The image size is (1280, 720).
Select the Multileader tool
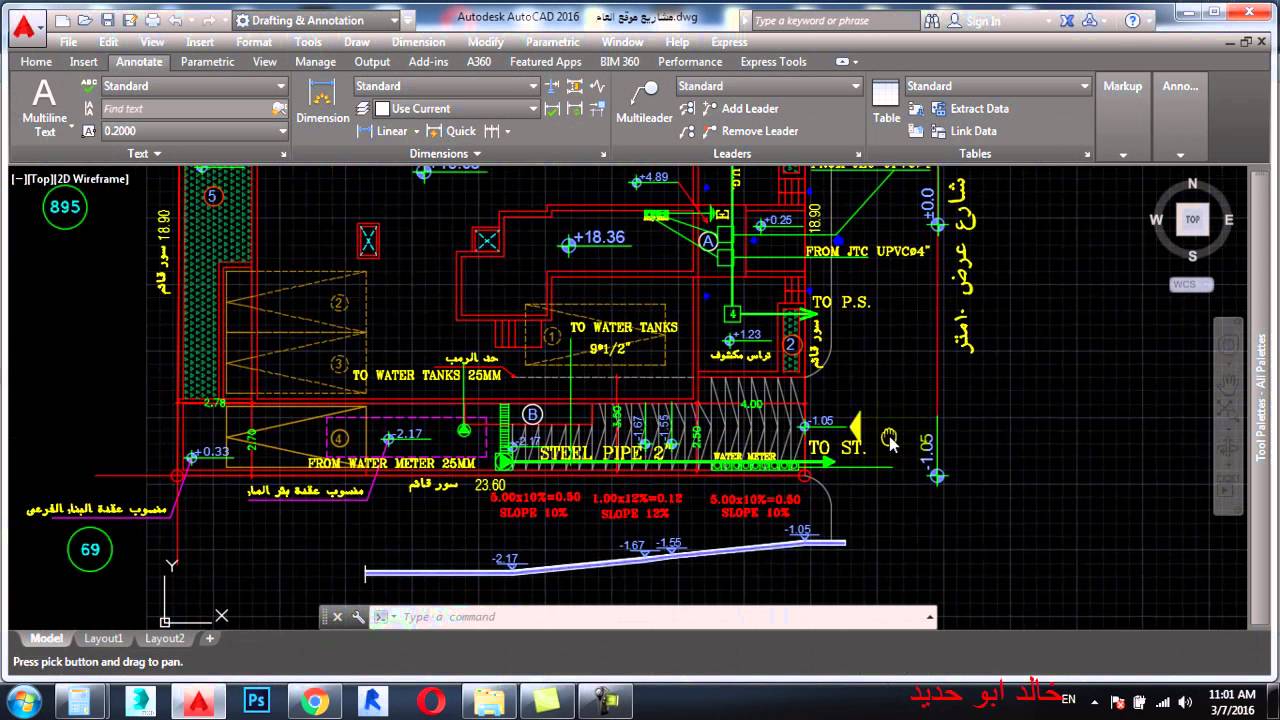click(644, 102)
